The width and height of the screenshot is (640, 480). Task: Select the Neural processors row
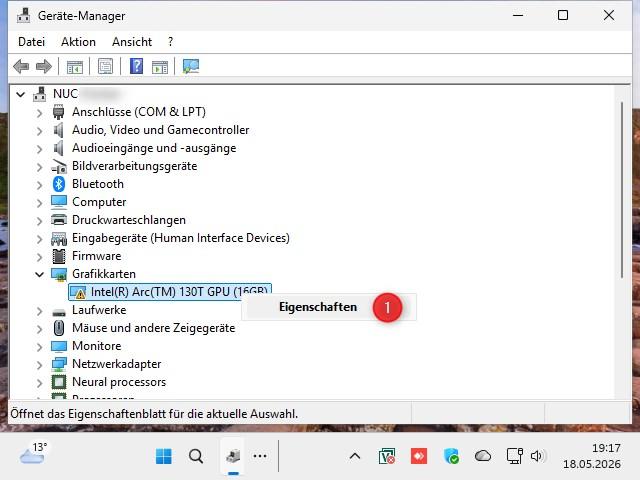click(x=119, y=382)
